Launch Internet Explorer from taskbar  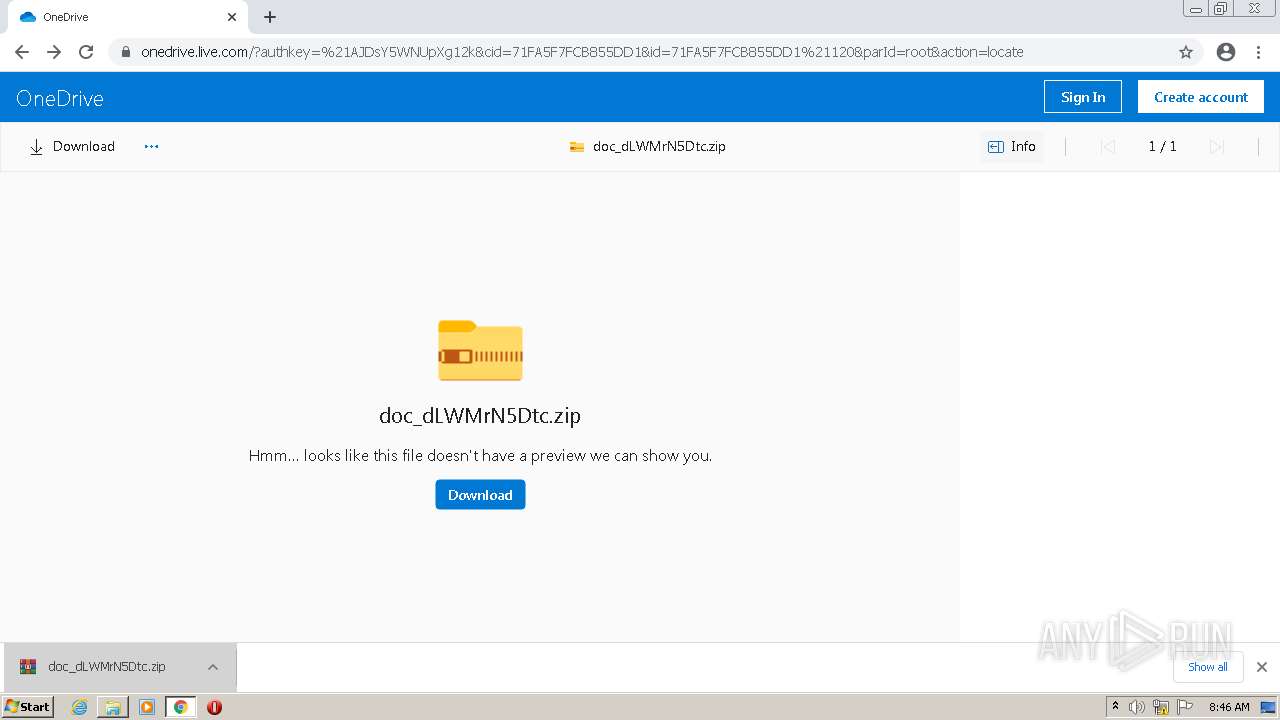click(80, 707)
